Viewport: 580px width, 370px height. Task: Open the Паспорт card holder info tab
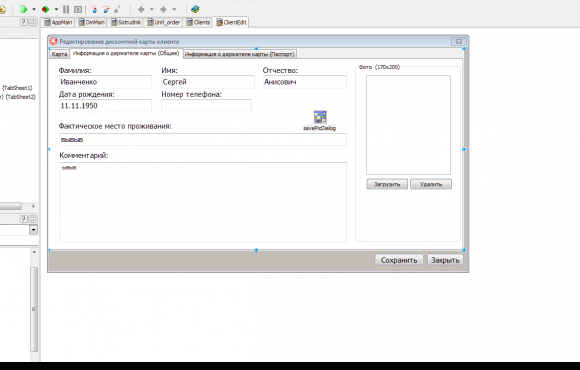[x=240, y=54]
